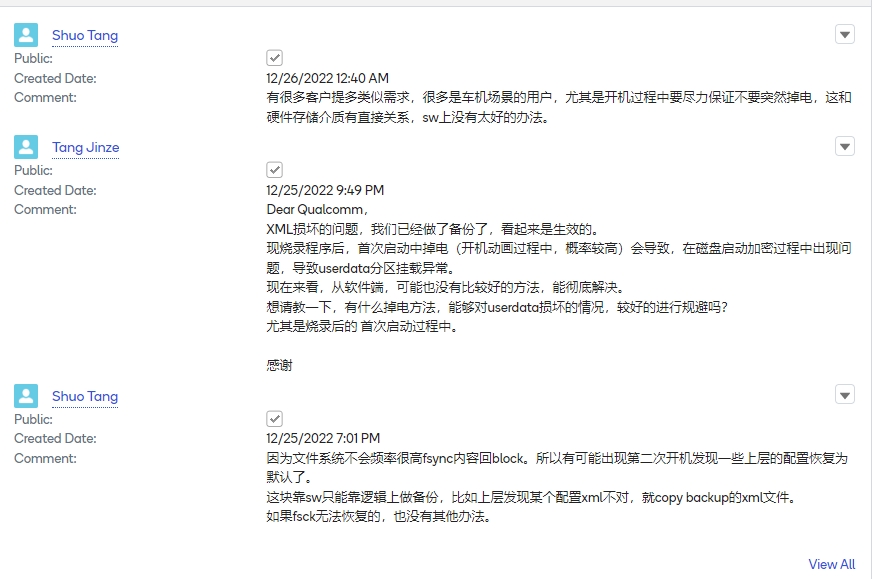Click avatar icon of 12/25/2022 7:01 PM comment
877x579 pixels.
point(26,396)
